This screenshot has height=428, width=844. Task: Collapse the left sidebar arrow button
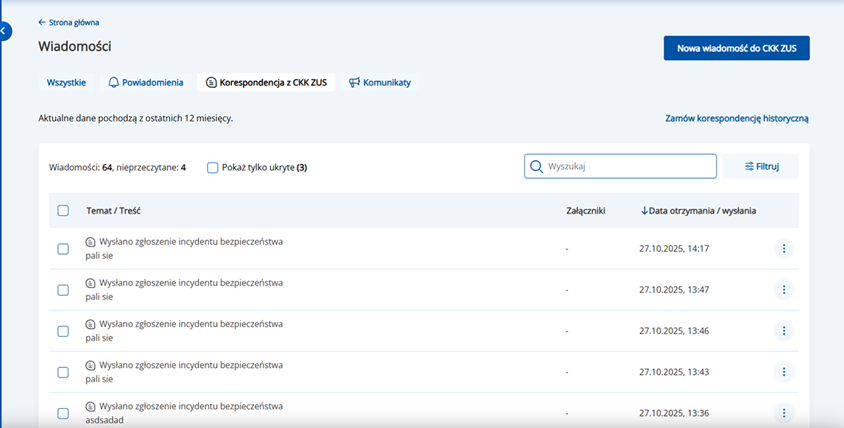5,32
